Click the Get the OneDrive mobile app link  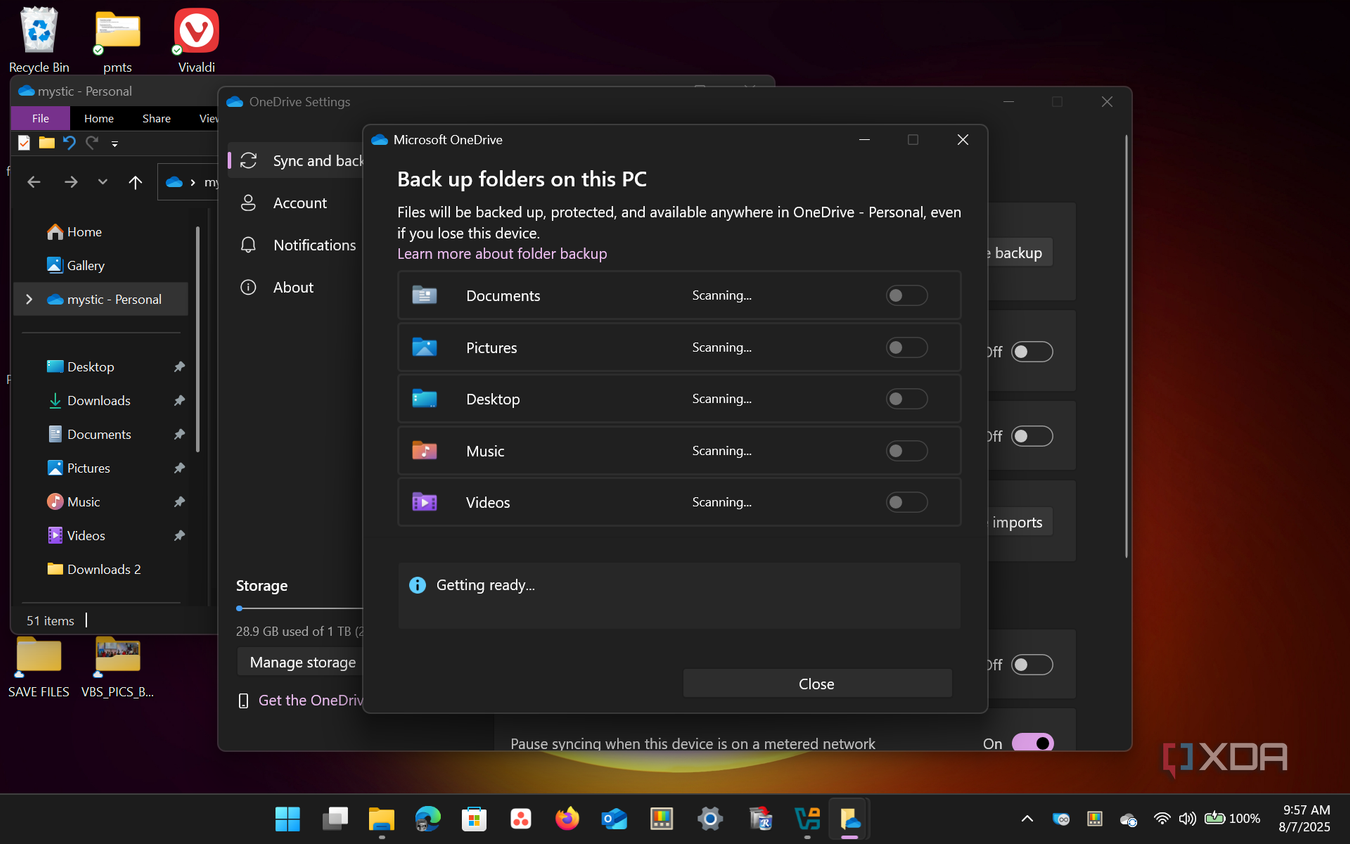(310, 700)
